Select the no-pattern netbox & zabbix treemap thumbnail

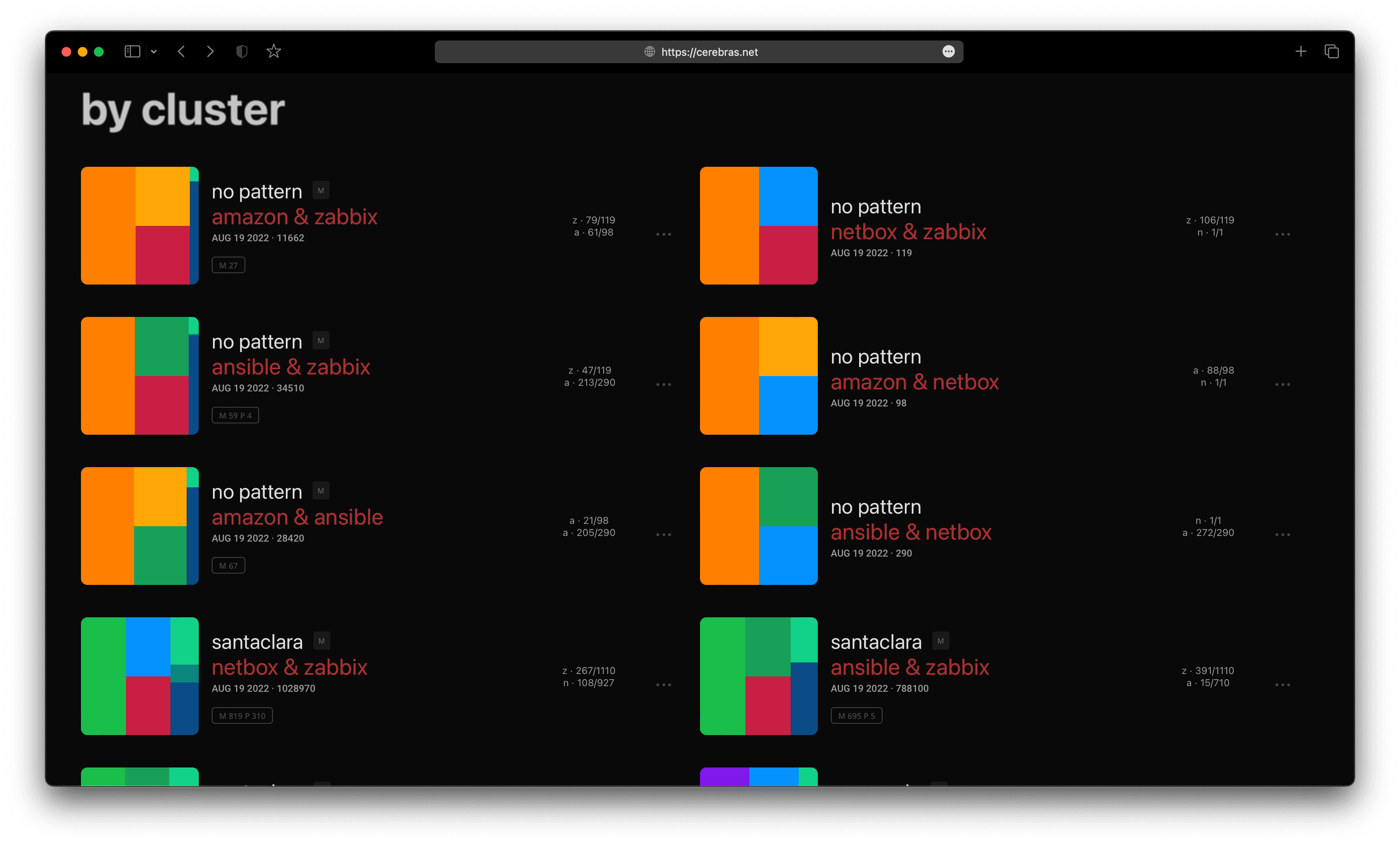coord(759,225)
